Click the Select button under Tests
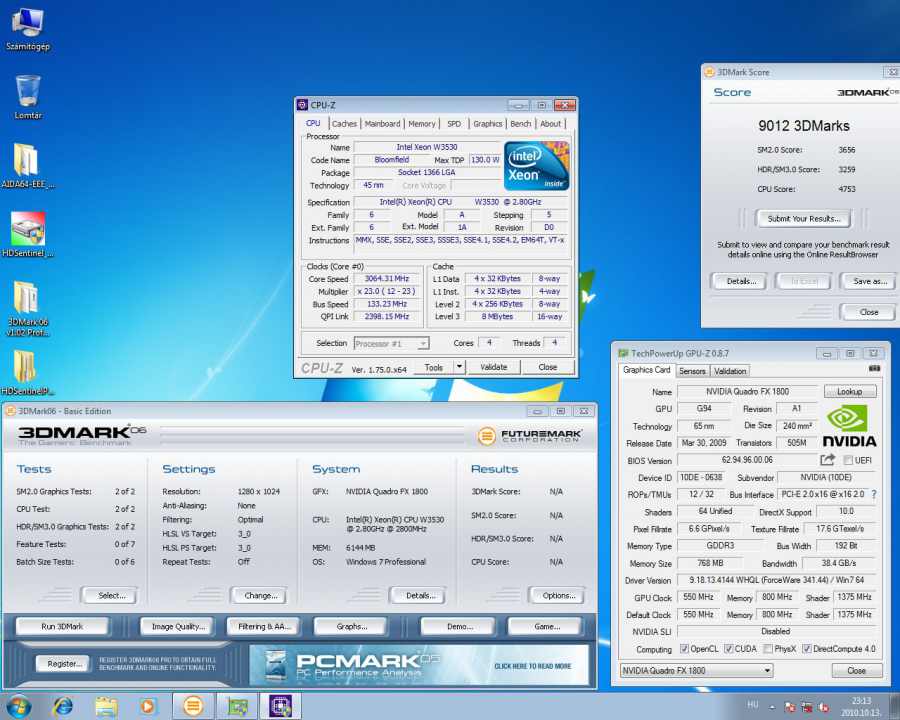The width and height of the screenshot is (900, 720). [111, 595]
